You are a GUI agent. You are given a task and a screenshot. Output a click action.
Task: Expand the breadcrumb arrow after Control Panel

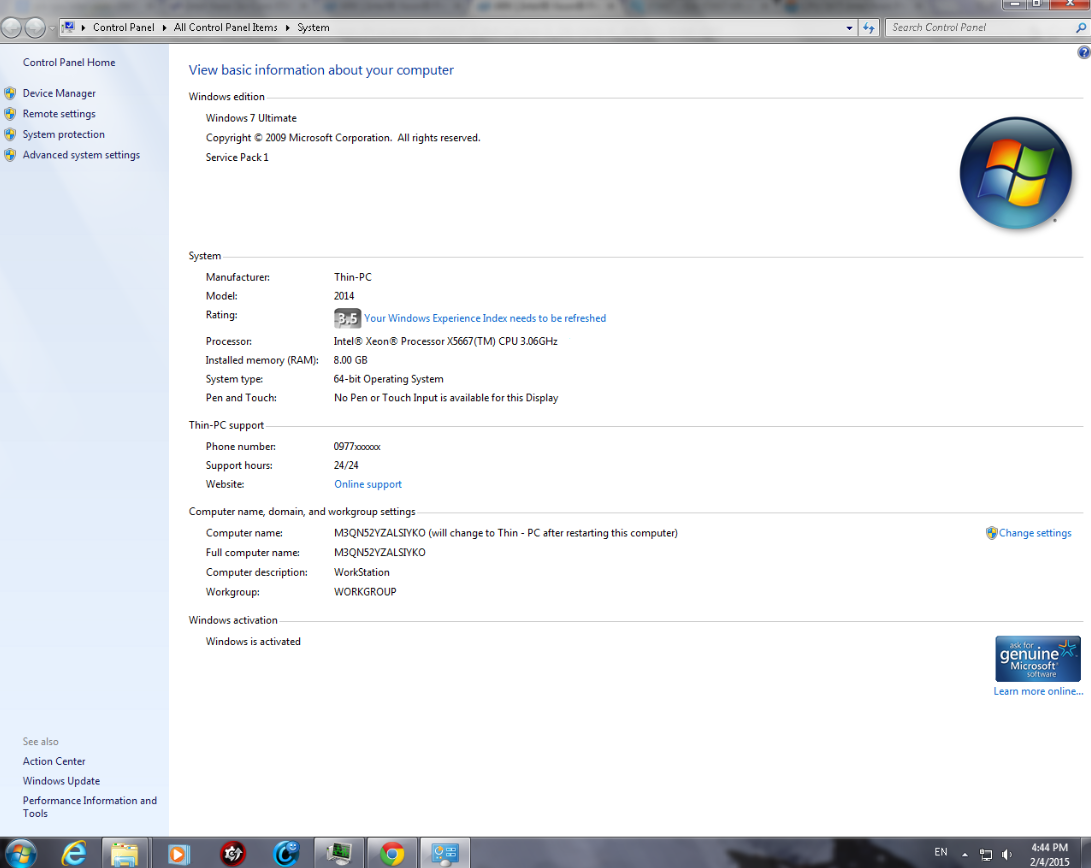(165, 28)
